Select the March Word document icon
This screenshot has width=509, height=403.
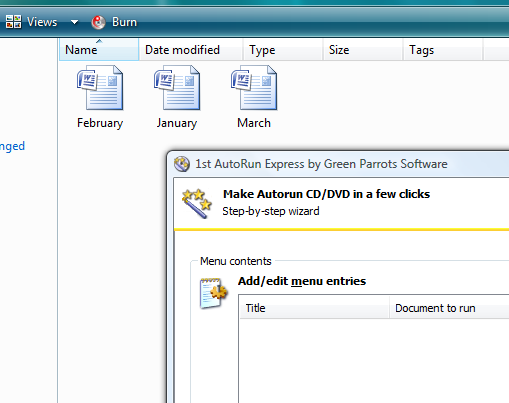click(254, 87)
